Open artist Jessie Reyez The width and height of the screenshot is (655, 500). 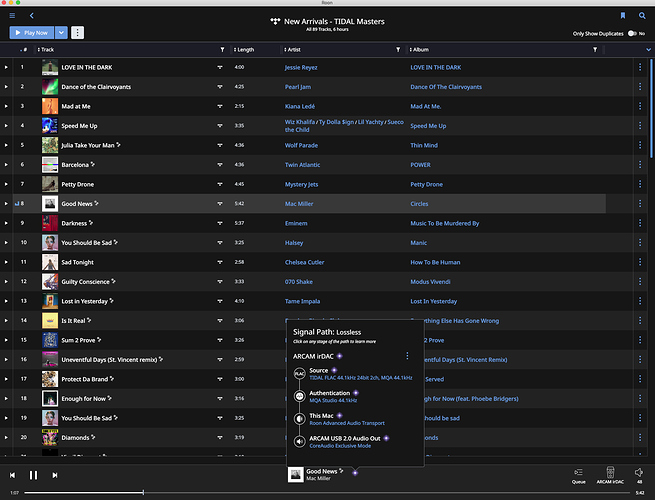pos(301,68)
